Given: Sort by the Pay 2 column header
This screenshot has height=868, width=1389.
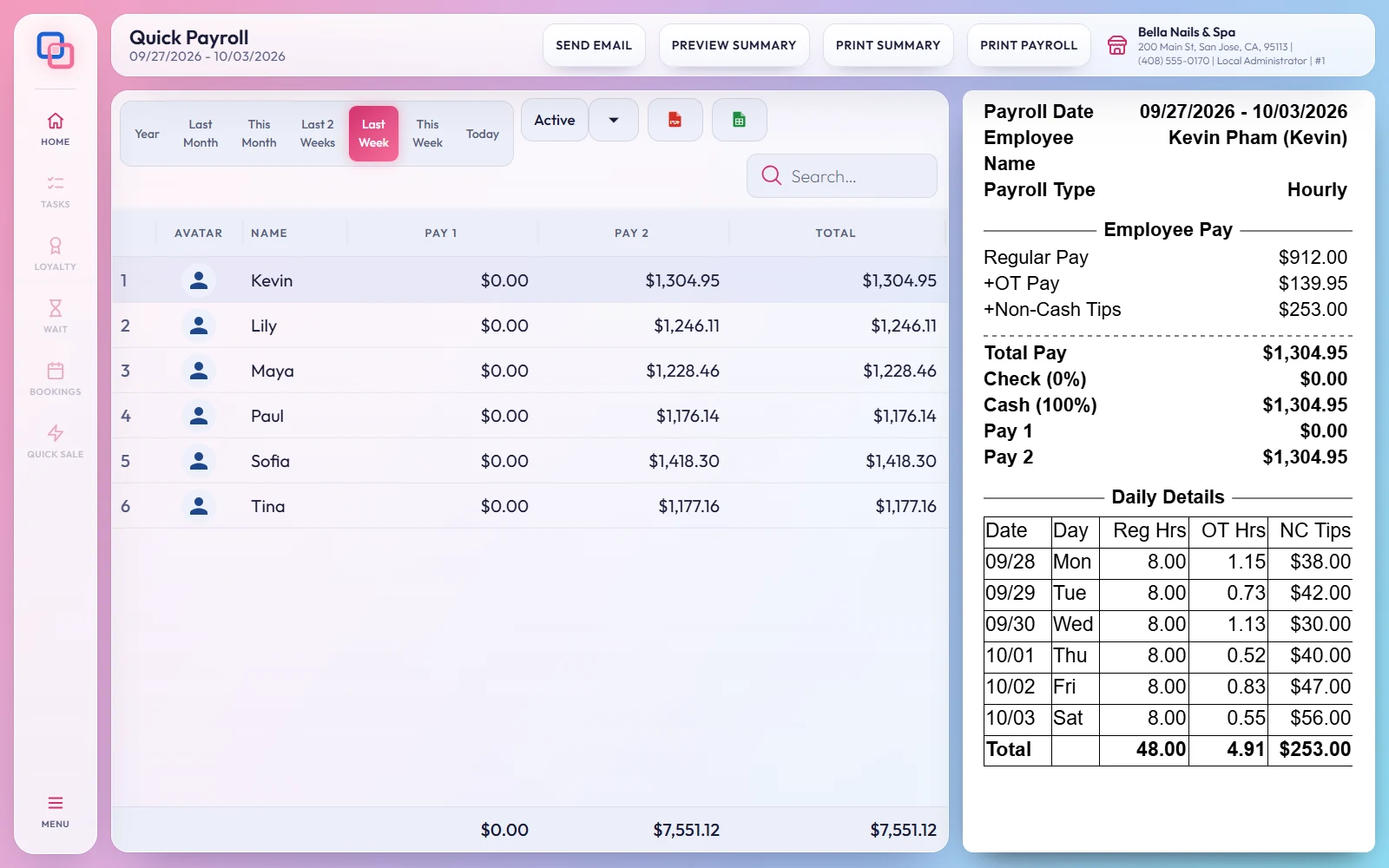Looking at the screenshot, I should (x=632, y=233).
